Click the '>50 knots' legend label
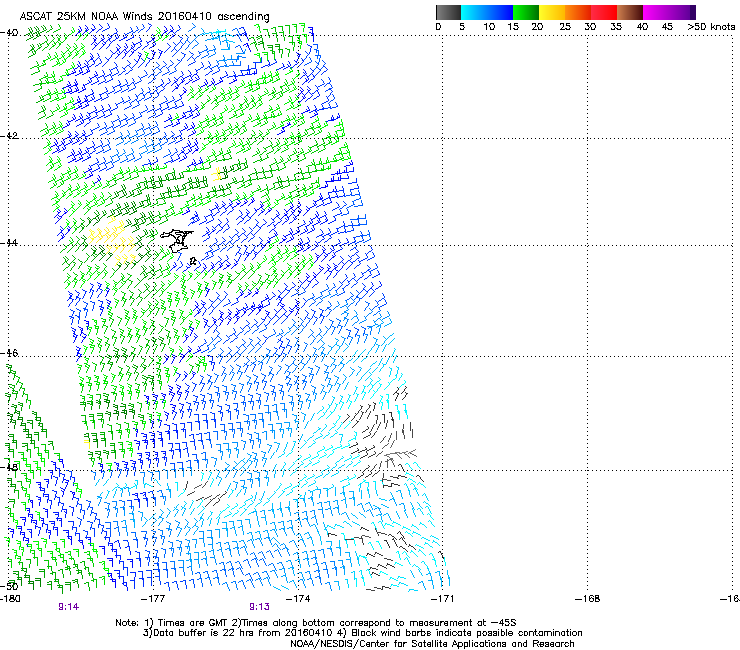The image size is (740, 650). coord(711,27)
